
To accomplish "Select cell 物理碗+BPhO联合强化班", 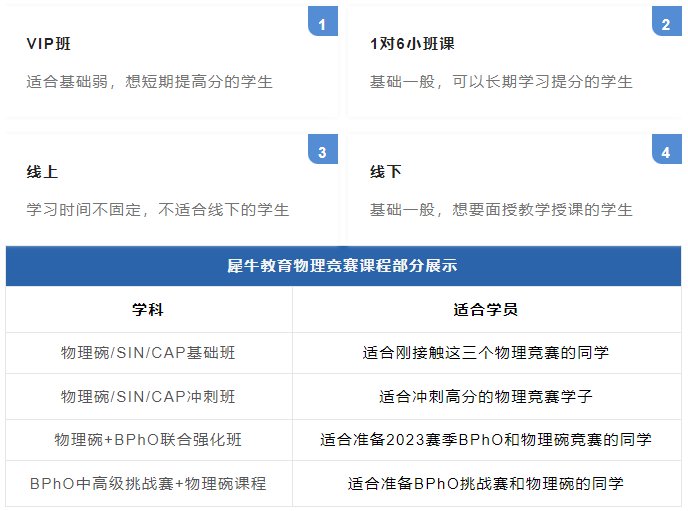I will pos(149,440).
